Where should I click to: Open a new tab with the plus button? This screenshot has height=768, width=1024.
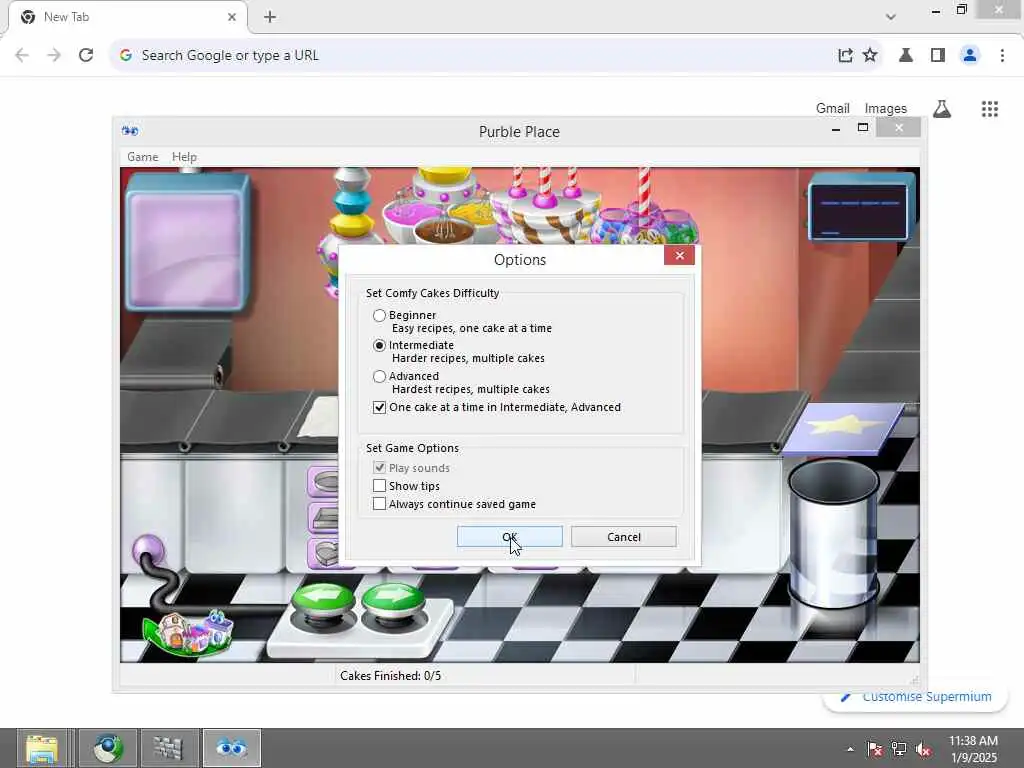click(270, 17)
